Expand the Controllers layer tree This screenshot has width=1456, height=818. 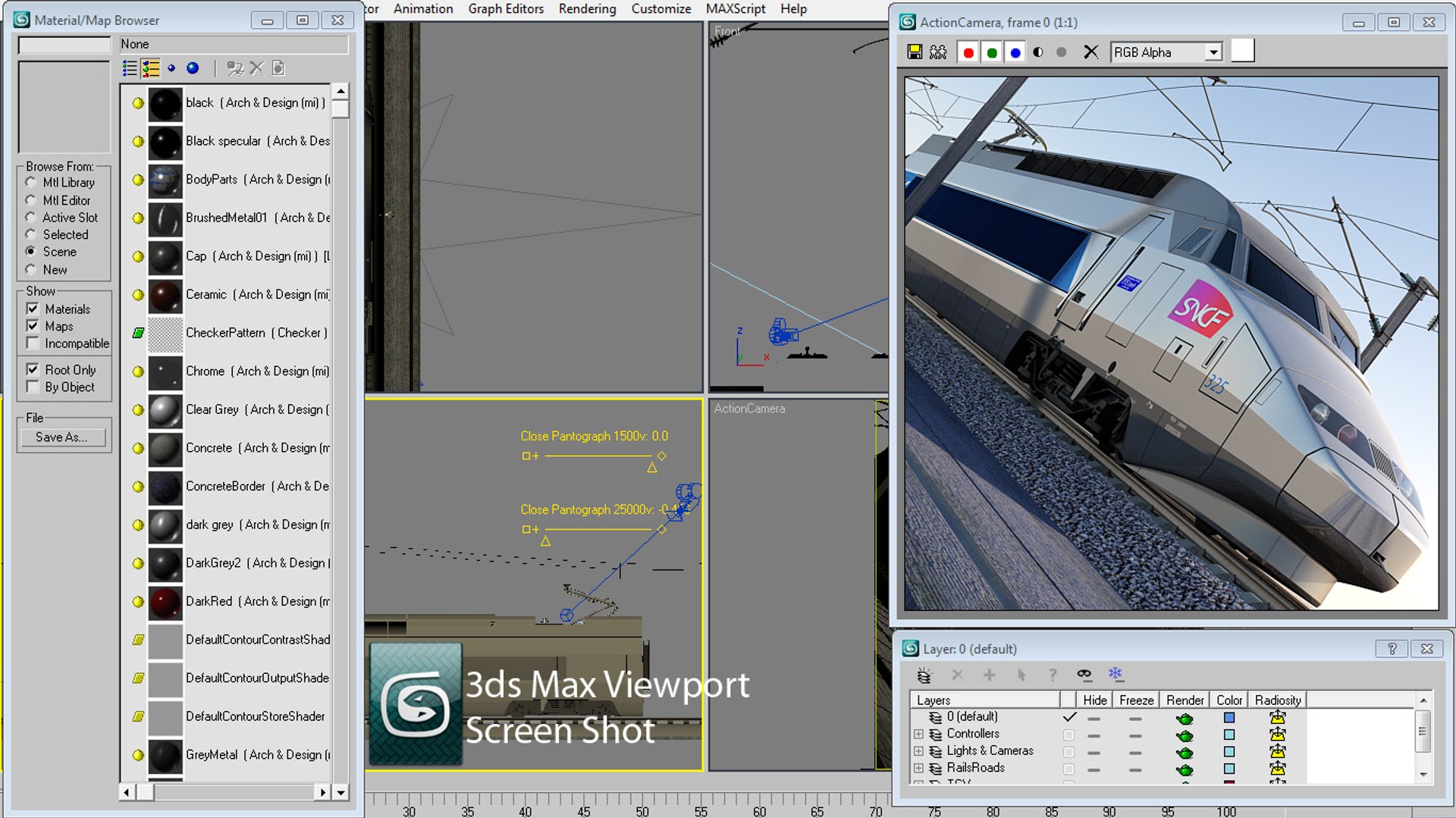click(918, 734)
